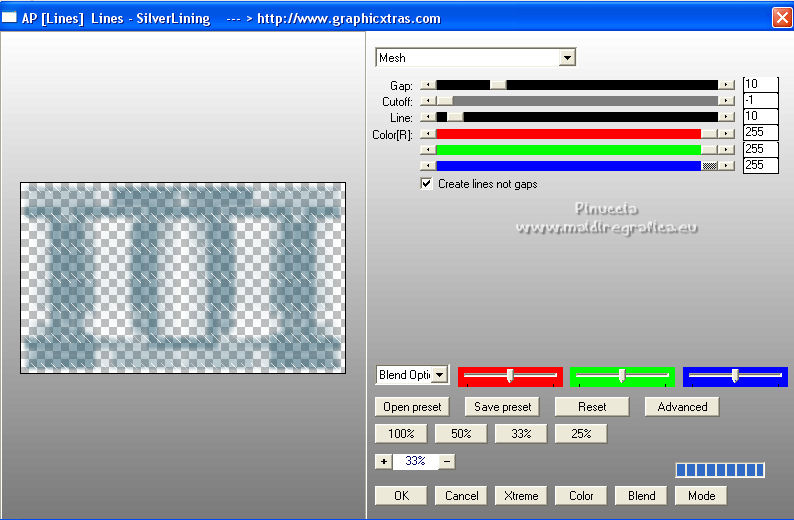Confirm with the OK button
The image size is (794, 520).
tap(401, 496)
